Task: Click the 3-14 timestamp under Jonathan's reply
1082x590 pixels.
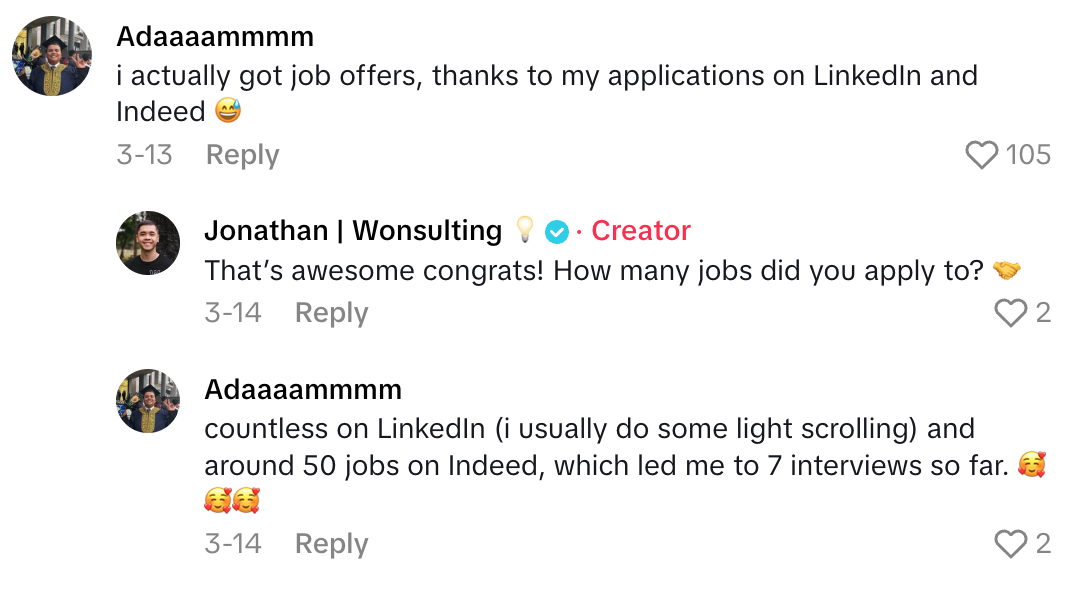Action: (233, 313)
